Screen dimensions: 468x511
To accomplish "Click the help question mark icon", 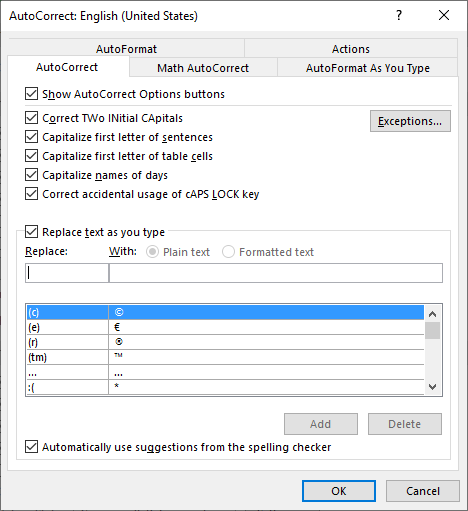I will [x=399, y=15].
